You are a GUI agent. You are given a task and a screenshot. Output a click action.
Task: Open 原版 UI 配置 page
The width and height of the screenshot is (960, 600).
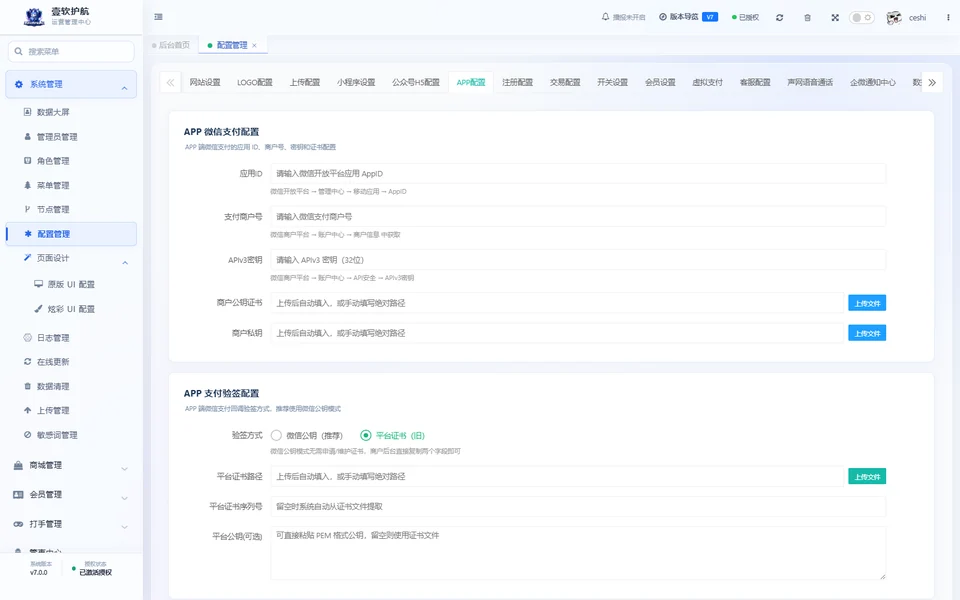click(71, 285)
